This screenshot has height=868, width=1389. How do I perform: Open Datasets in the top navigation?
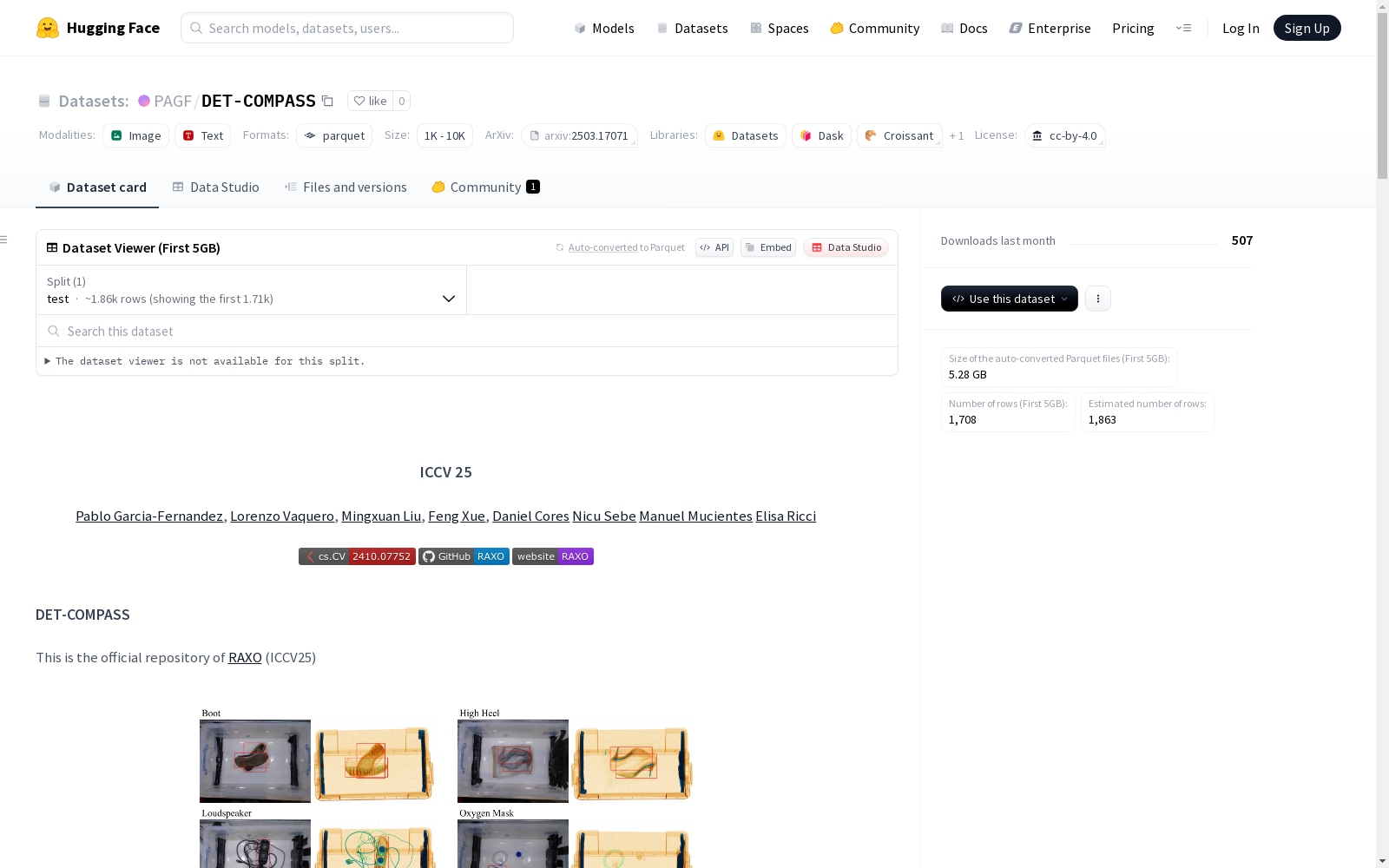692,28
